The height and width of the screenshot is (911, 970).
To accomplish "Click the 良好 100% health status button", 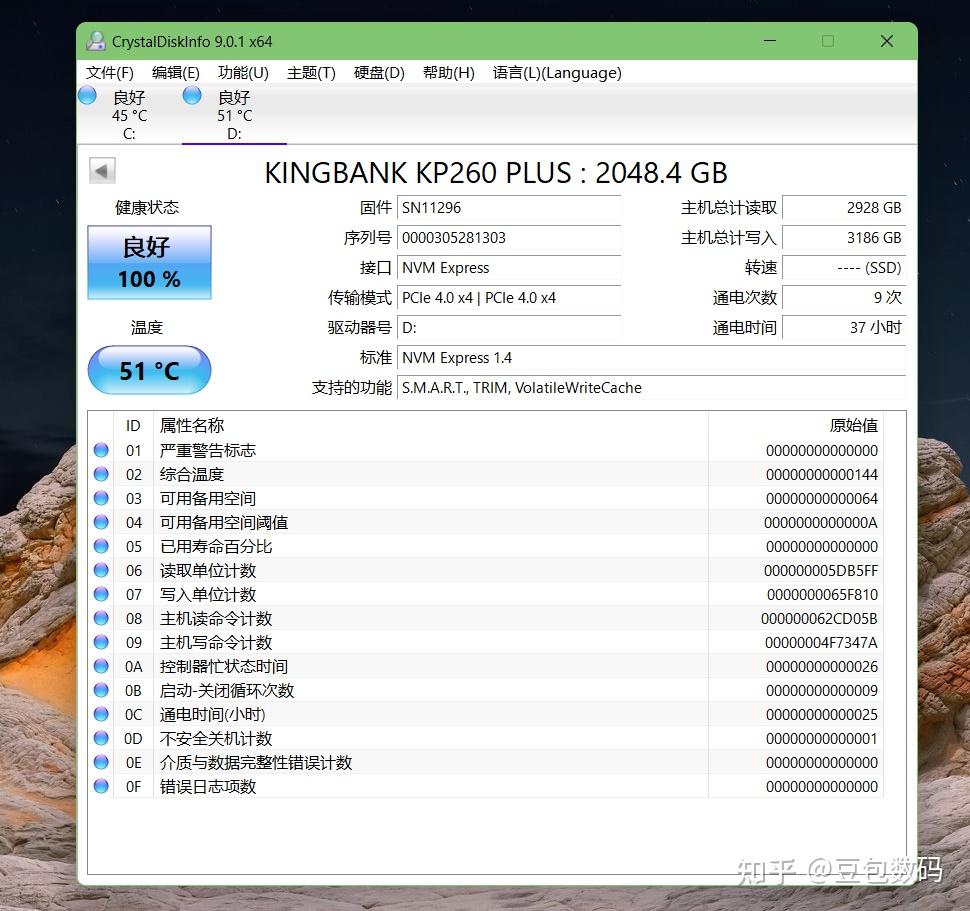I will pyautogui.click(x=148, y=262).
